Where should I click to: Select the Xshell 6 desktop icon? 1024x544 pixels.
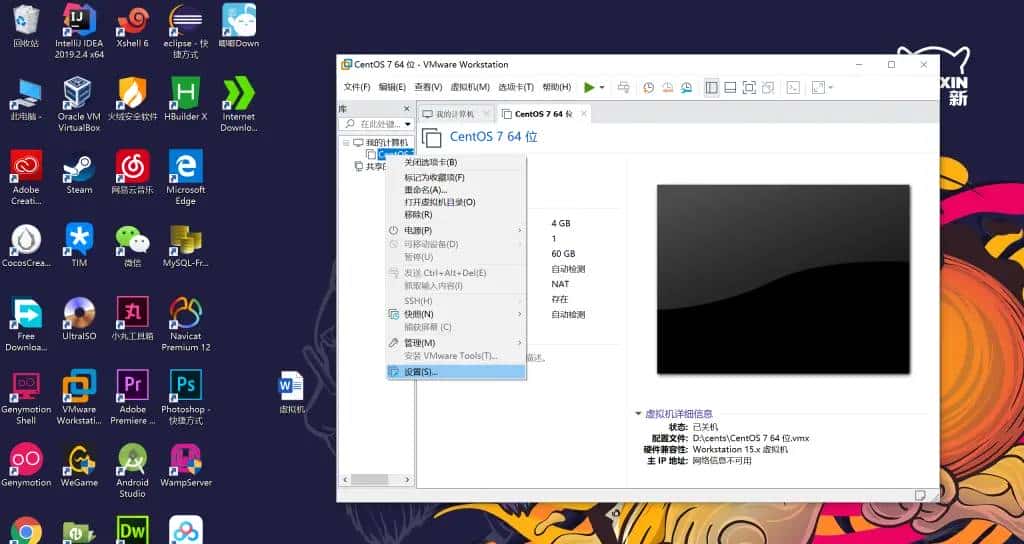pos(133,27)
